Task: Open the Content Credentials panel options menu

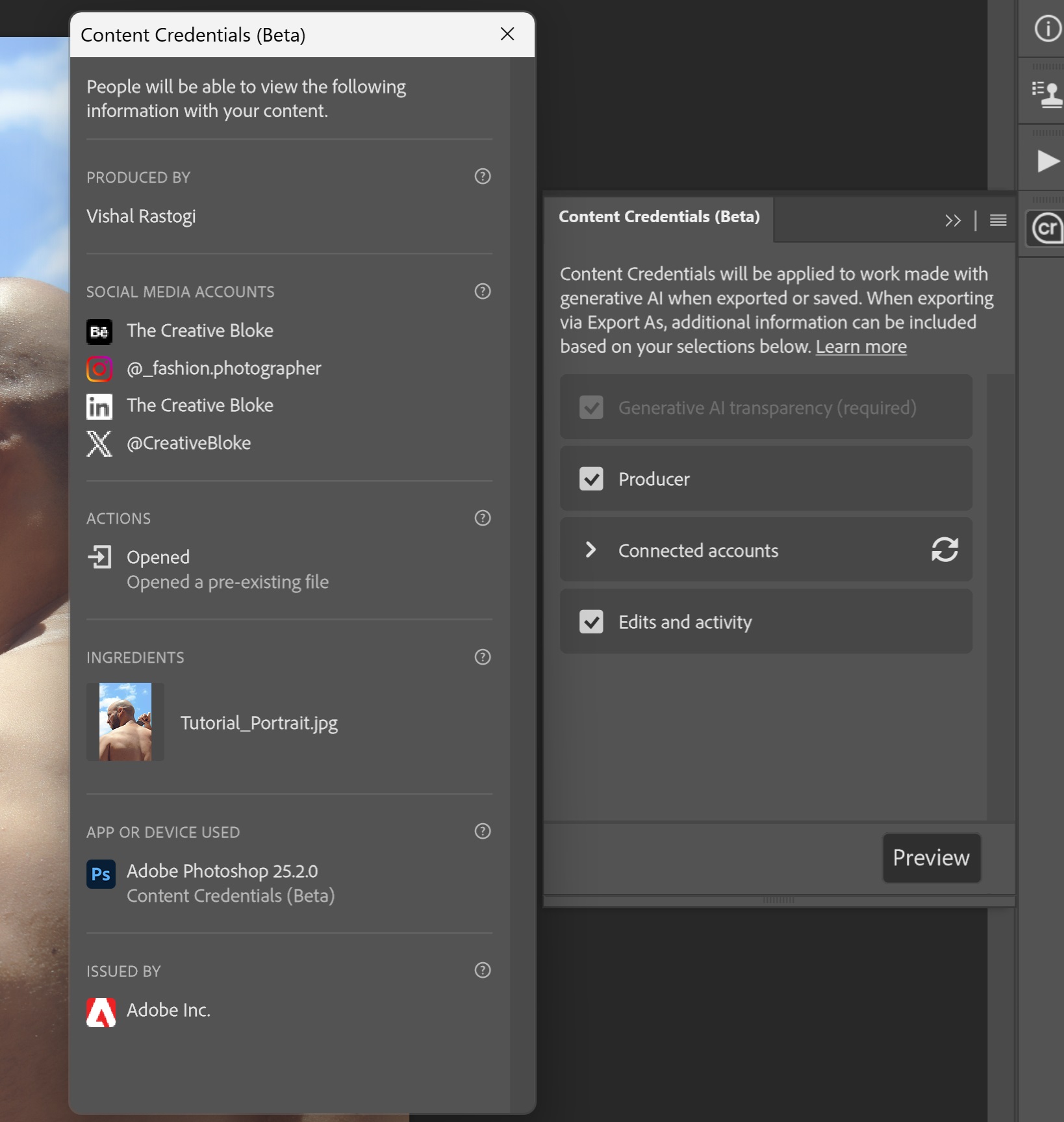Action: point(997,220)
